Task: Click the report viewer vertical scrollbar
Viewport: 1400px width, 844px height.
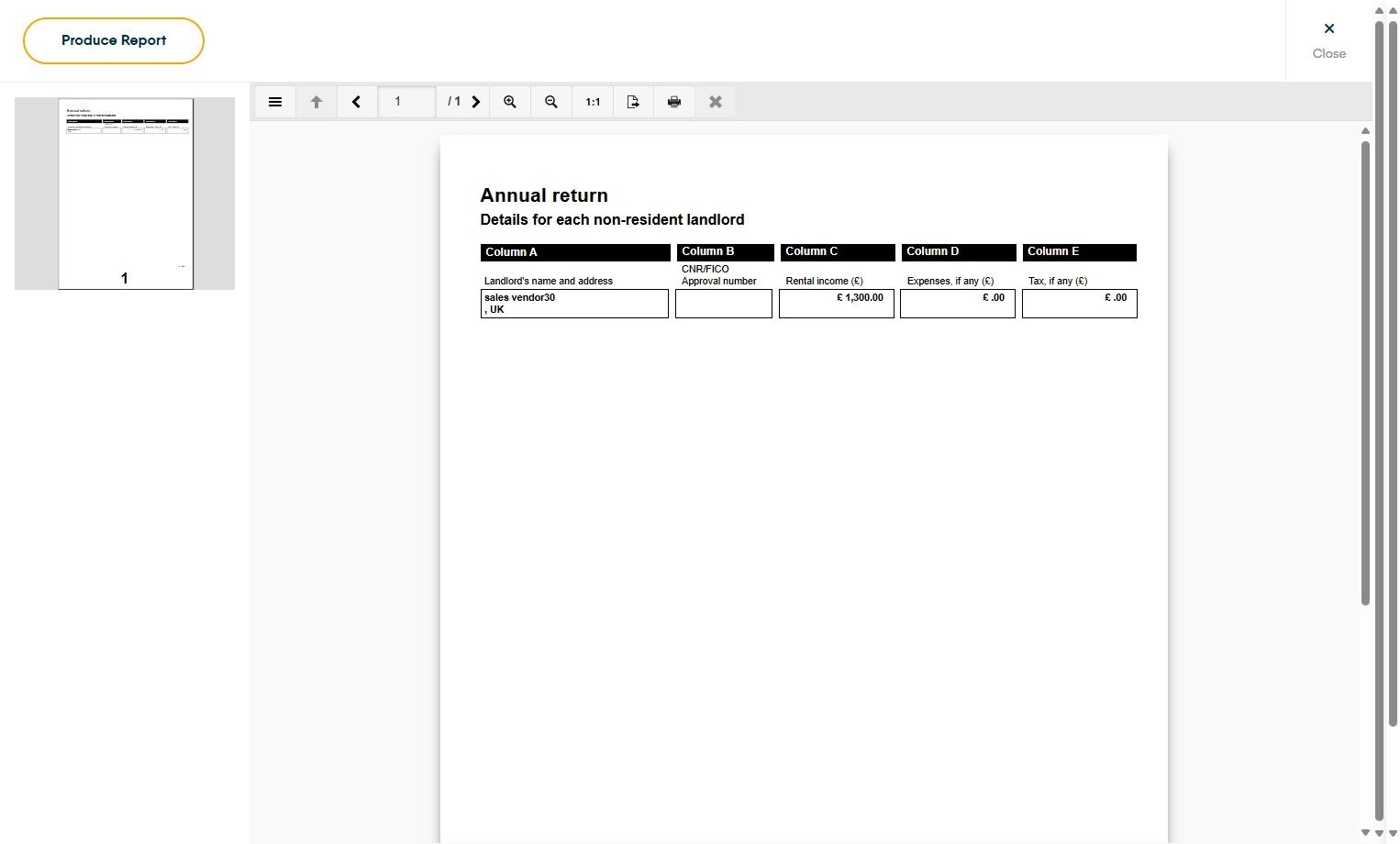Action: point(1365,372)
